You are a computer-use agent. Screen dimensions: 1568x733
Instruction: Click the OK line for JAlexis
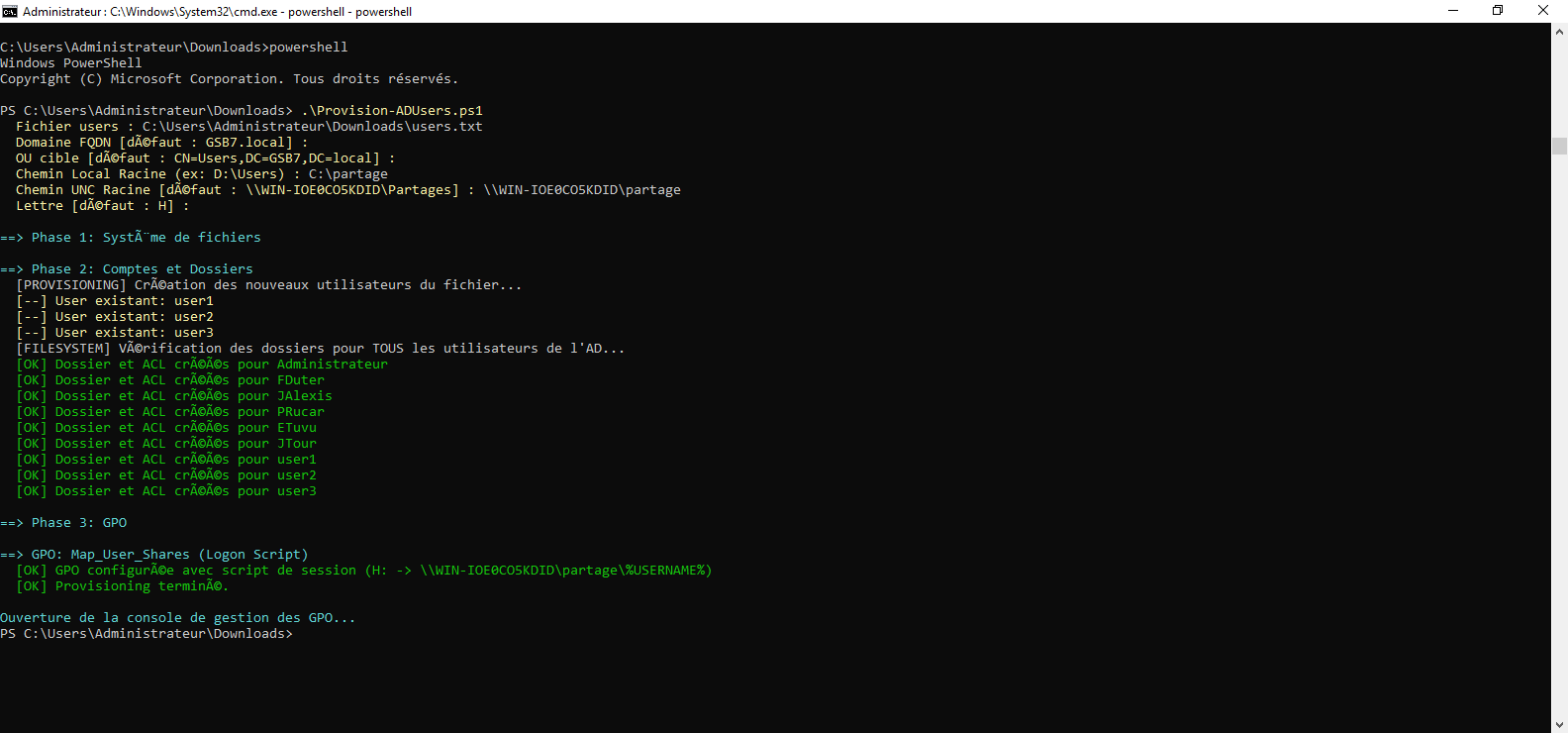(174, 395)
